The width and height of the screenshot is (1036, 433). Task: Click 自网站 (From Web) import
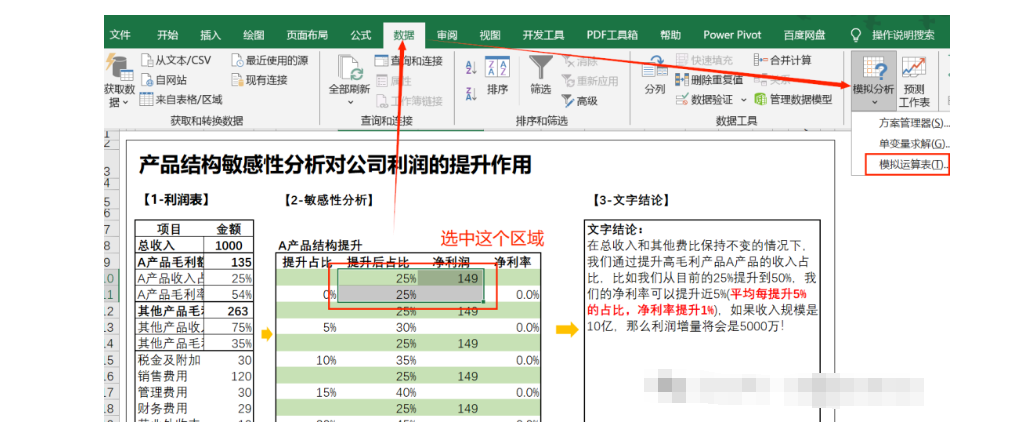click(x=164, y=80)
